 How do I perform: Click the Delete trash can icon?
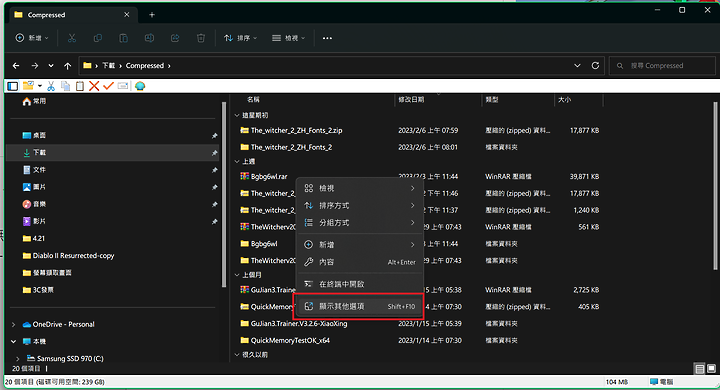tap(201, 38)
